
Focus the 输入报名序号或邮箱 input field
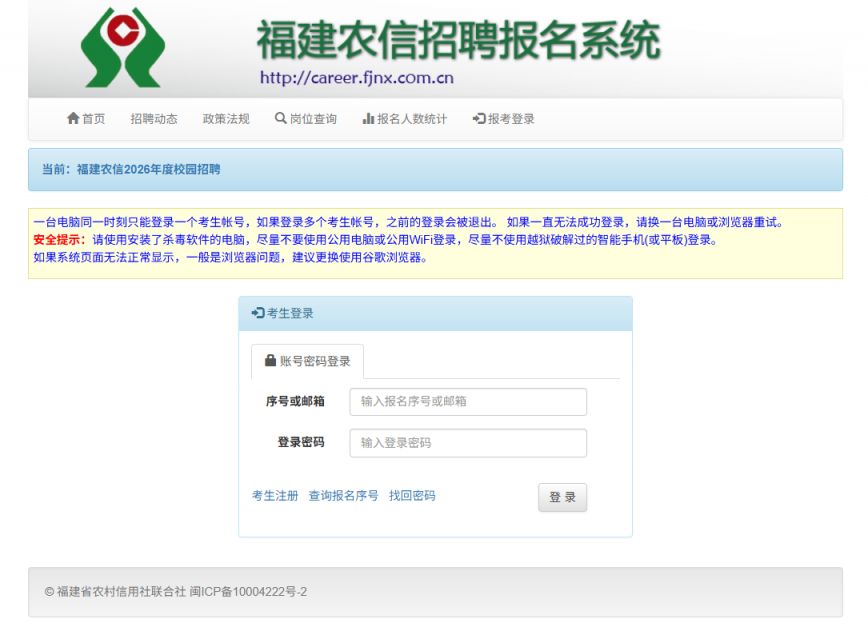(x=467, y=402)
